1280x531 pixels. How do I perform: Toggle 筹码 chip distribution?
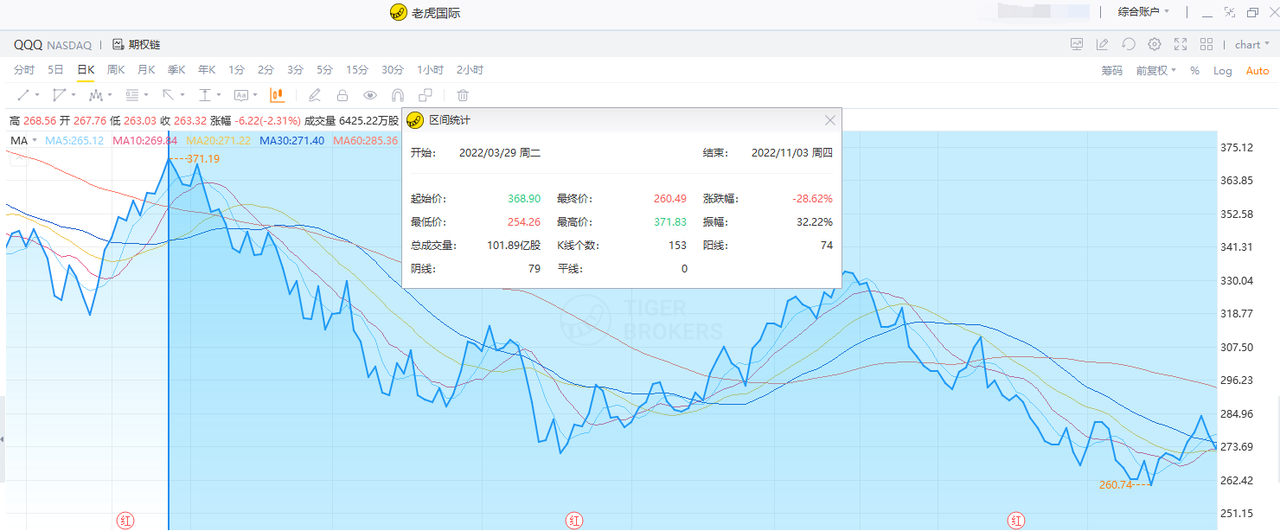(1112, 71)
